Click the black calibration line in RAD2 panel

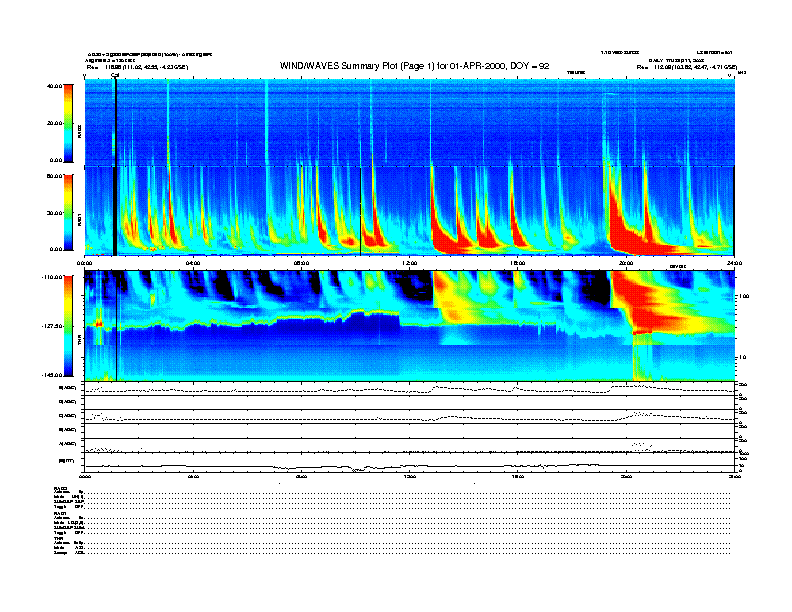(x=115, y=123)
